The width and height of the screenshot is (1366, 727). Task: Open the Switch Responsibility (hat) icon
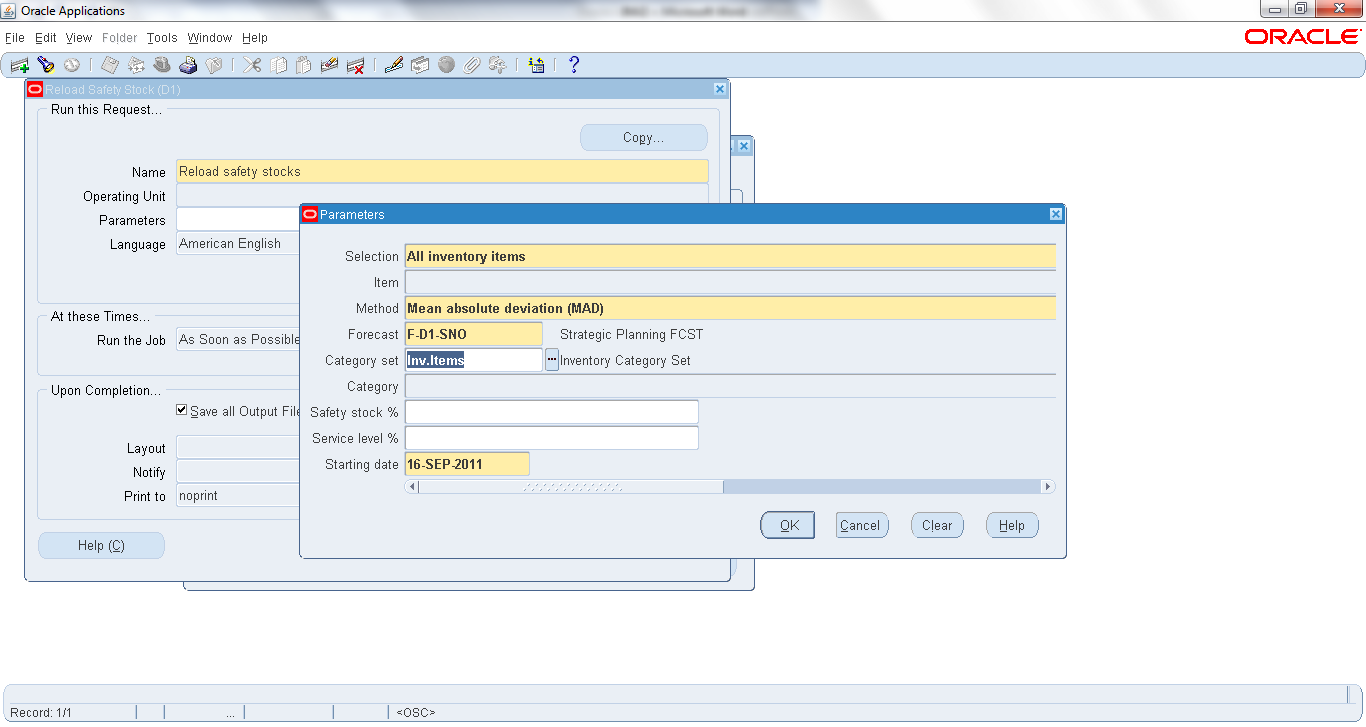click(162, 64)
